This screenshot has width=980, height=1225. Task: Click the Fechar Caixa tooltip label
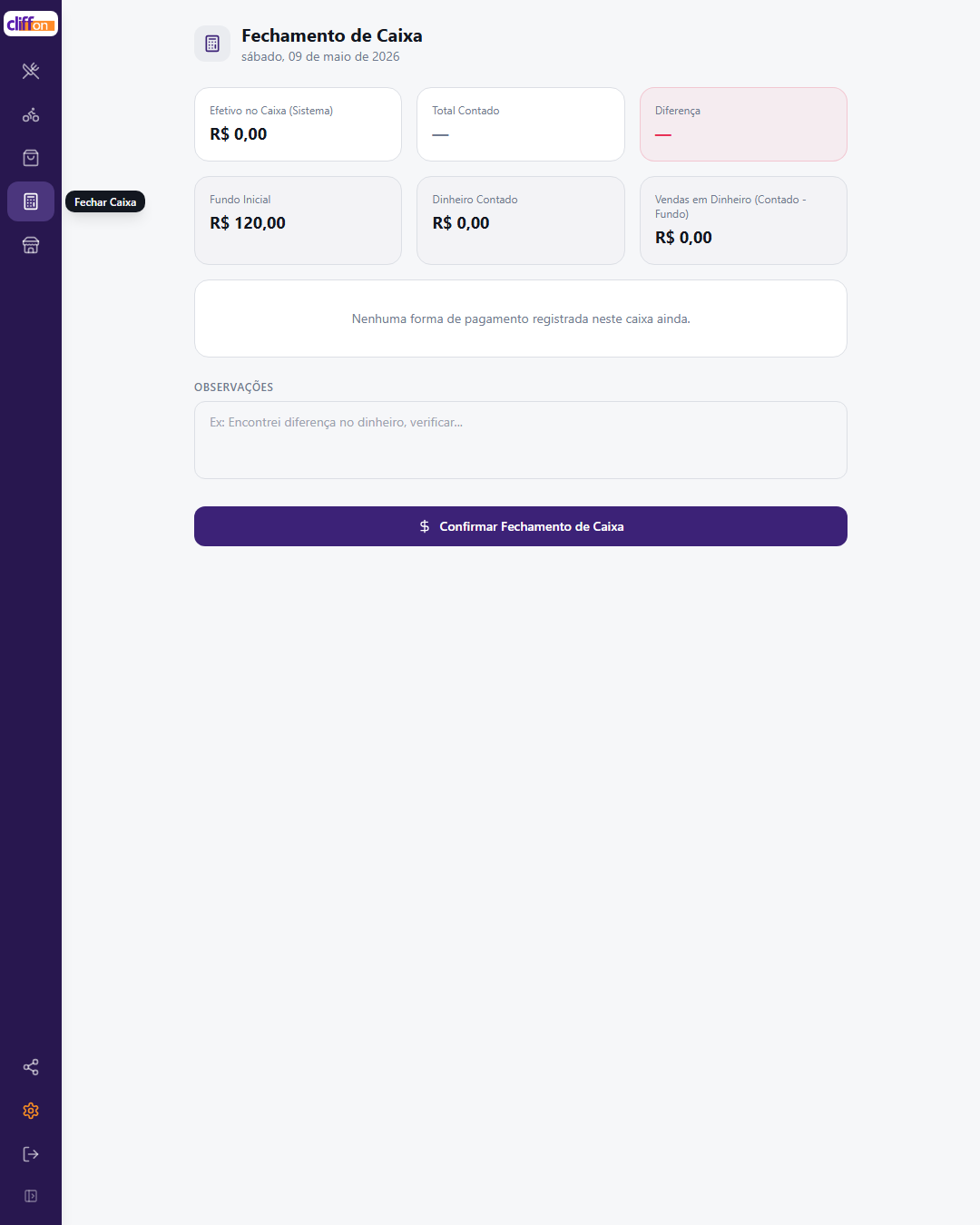105,201
